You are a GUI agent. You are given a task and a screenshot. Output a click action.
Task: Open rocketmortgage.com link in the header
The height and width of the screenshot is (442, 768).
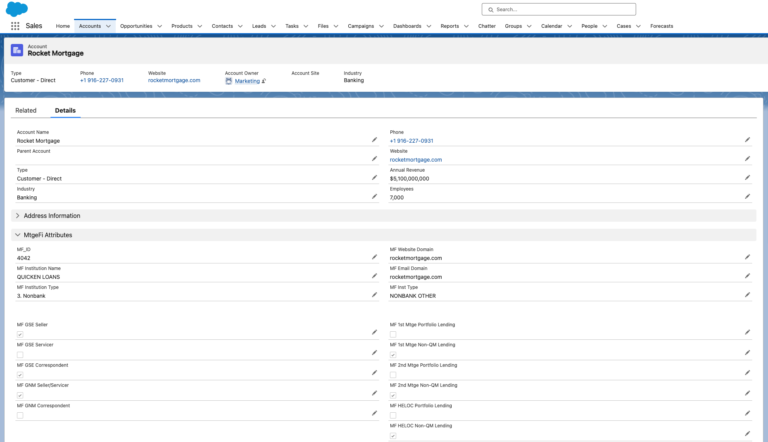[174, 80]
